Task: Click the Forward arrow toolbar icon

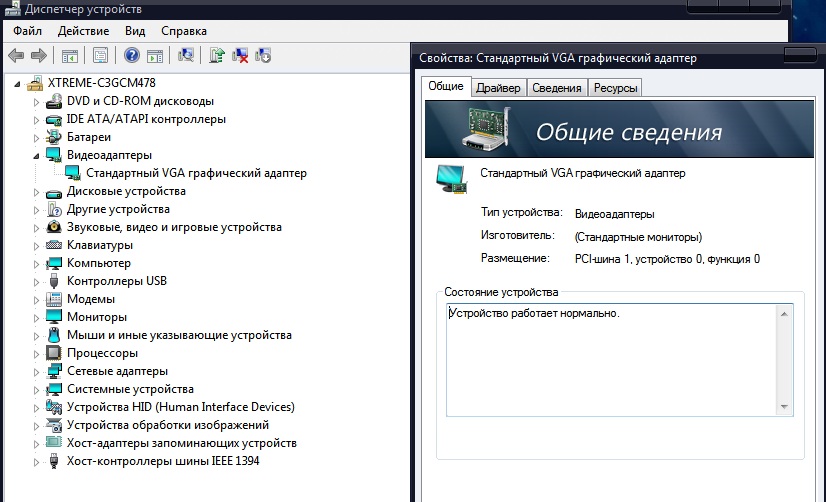Action: click(39, 55)
